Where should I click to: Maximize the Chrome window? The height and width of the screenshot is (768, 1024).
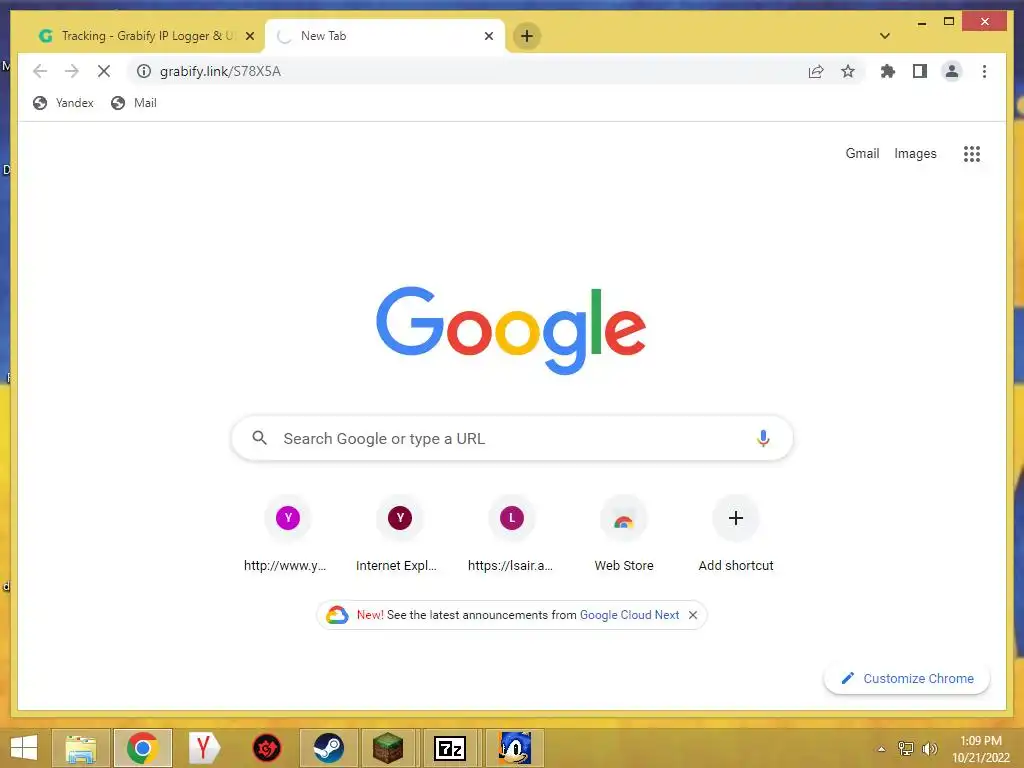coord(949,22)
